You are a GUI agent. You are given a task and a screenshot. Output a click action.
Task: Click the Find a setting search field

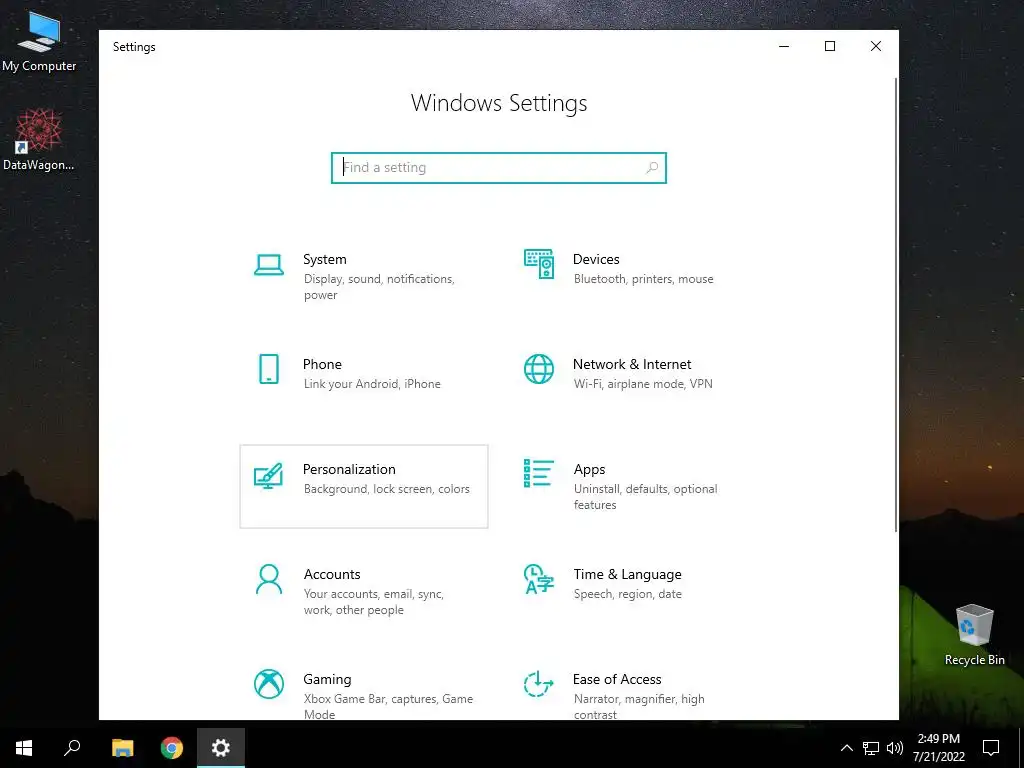coord(498,168)
